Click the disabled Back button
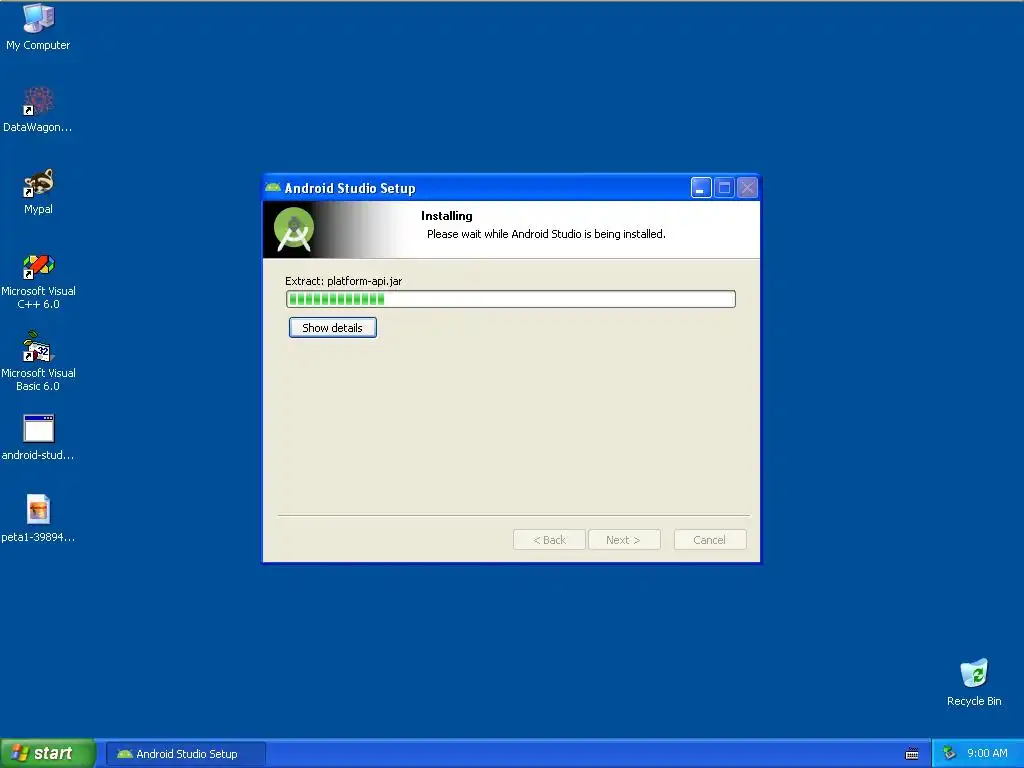The width and height of the screenshot is (1024, 768). (x=549, y=540)
